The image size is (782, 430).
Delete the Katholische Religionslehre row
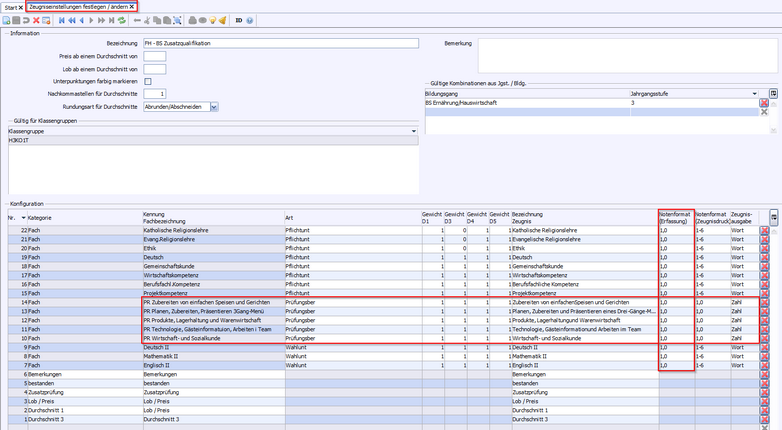click(765, 231)
